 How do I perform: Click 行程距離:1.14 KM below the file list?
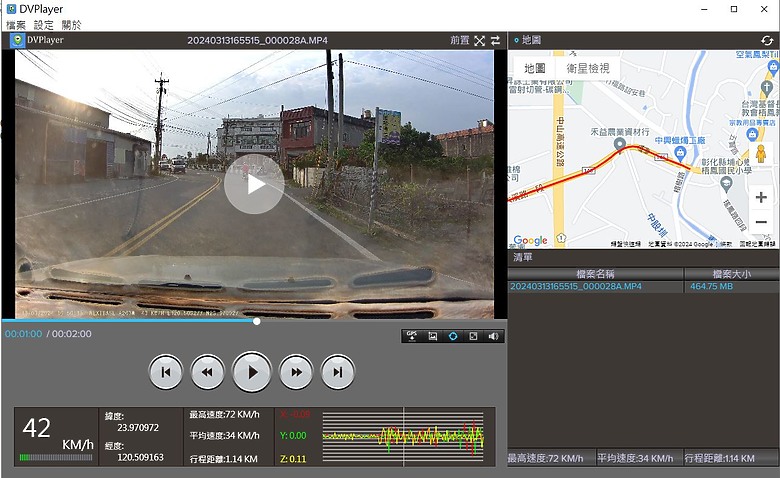[719, 458]
